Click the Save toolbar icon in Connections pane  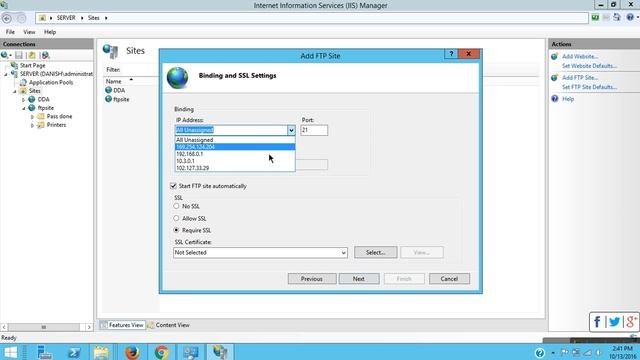tap(19, 55)
